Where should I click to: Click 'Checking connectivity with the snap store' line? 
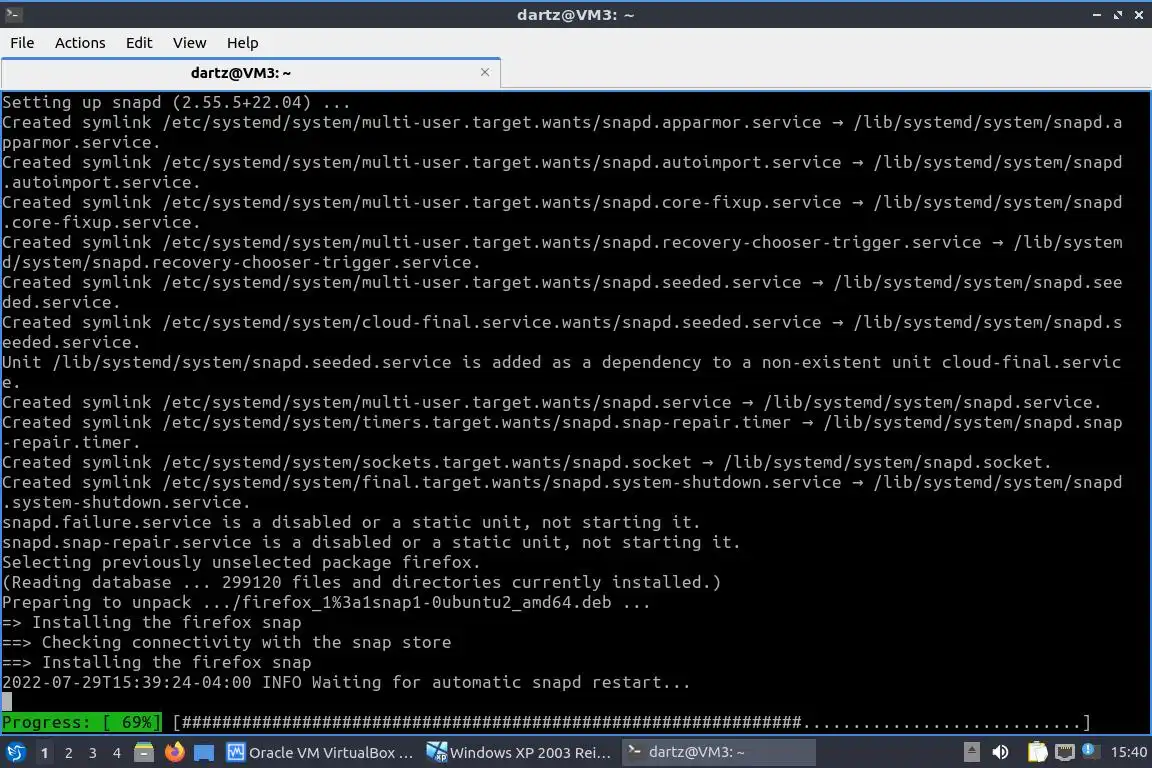[226, 642]
